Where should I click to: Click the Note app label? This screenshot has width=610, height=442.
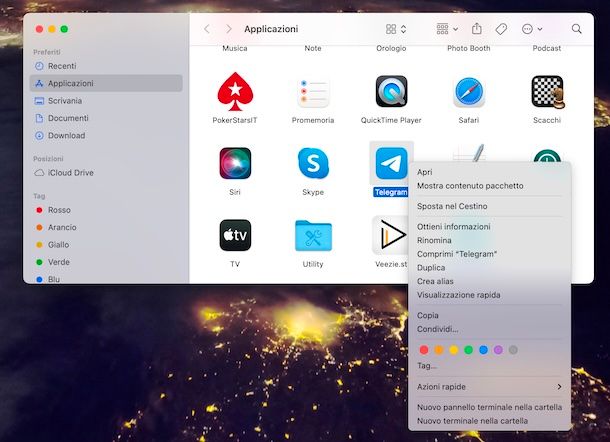click(x=313, y=48)
